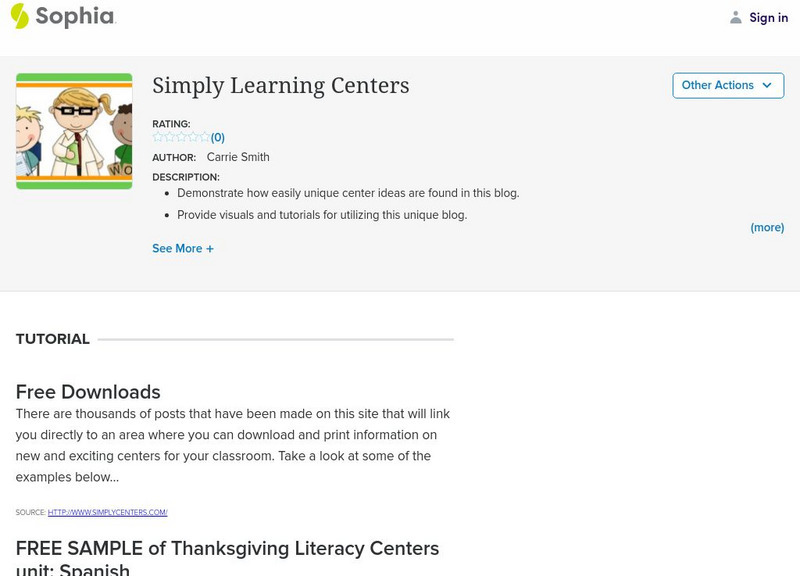The height and width of the screenshot is (576, 800).
Task: Click the Free Downloads heading
Action: [88, 391]
